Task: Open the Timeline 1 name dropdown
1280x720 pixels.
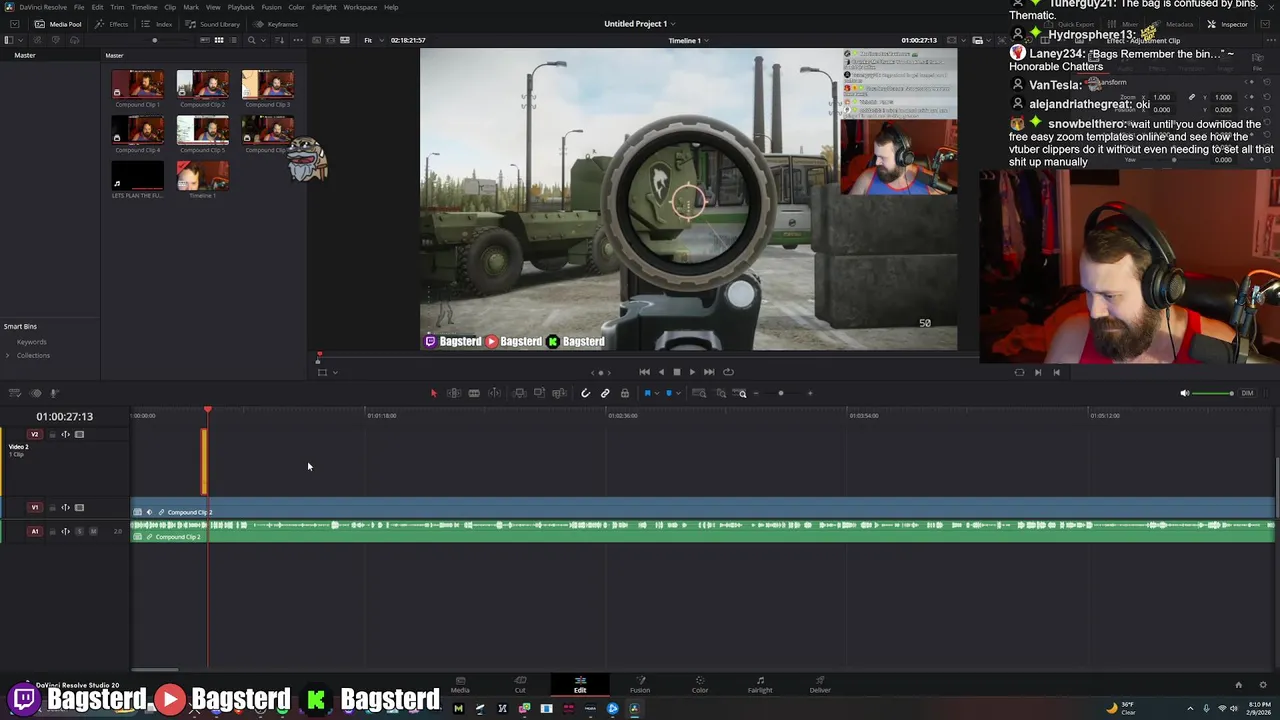Action: tap(688, 40)
